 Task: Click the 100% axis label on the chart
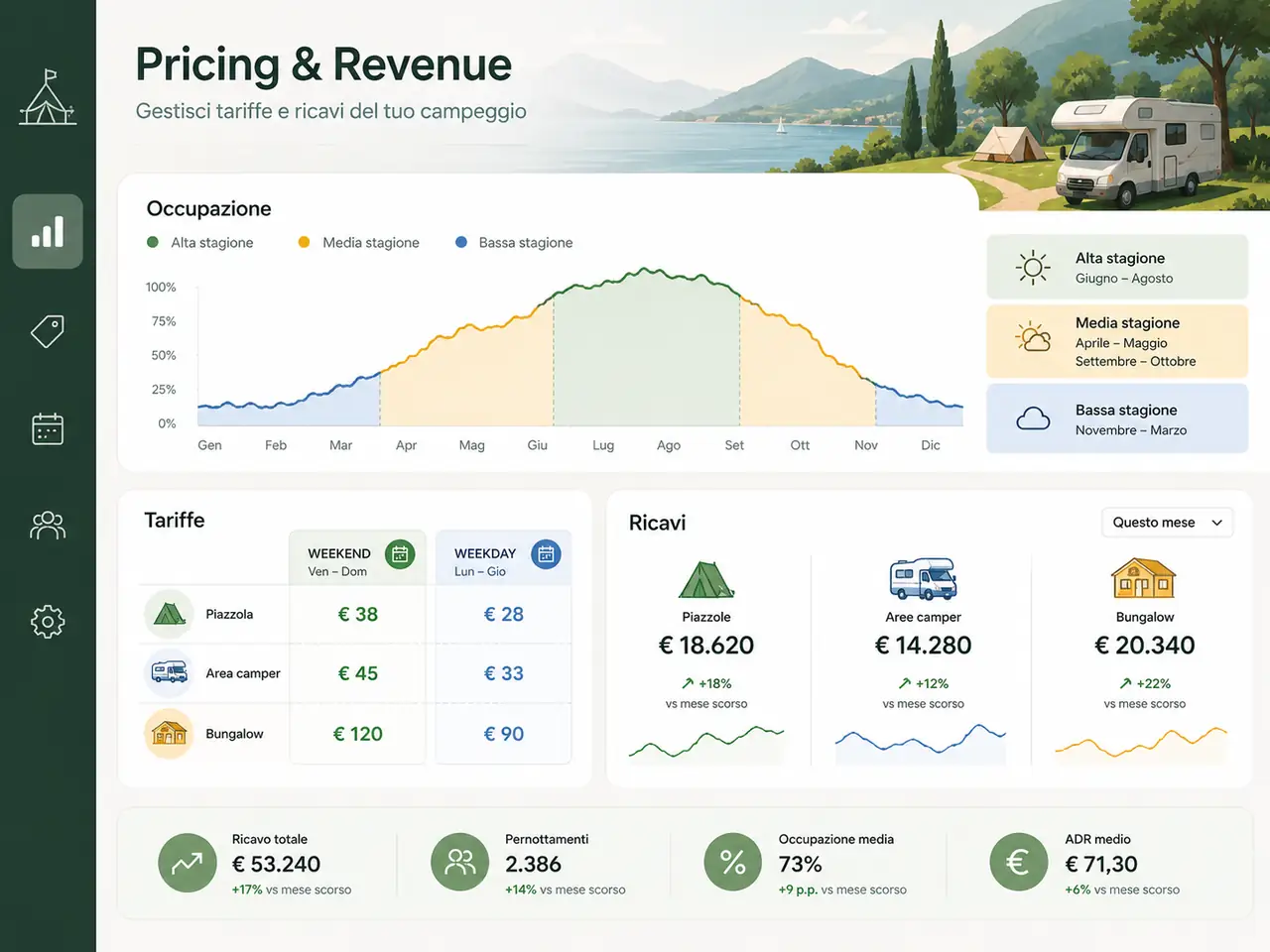pyautogui.click(x=161, y=288)
